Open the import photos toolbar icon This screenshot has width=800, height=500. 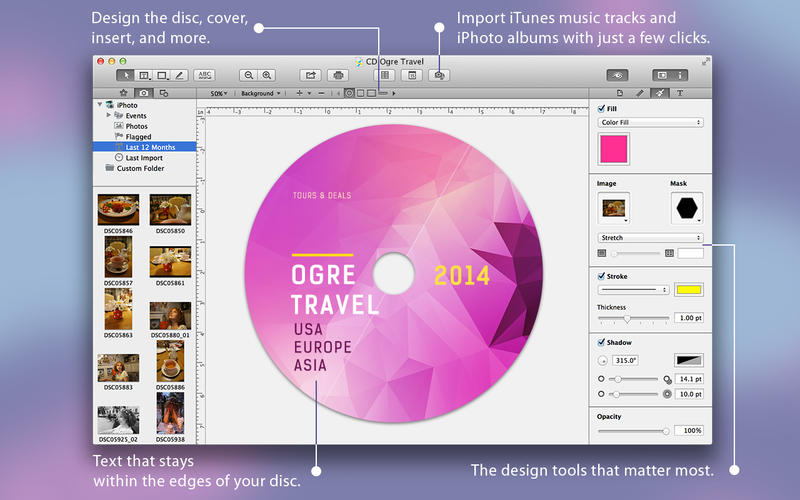(439, 75)
